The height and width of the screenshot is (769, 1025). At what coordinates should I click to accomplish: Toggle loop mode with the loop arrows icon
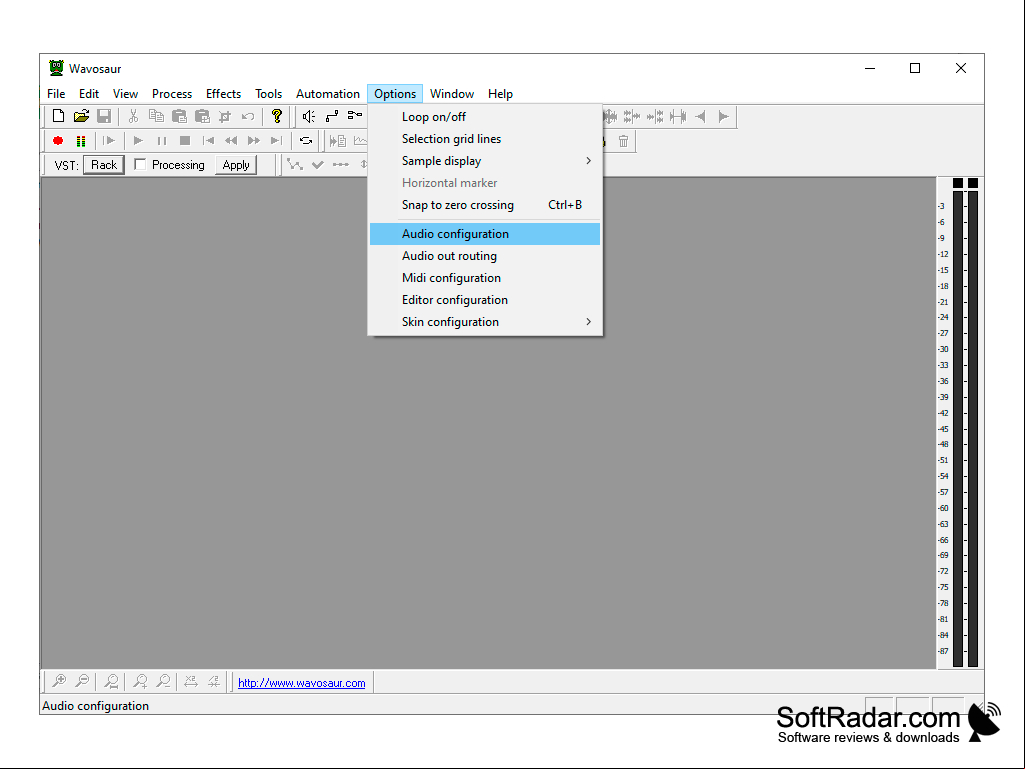tap(306, 141)
